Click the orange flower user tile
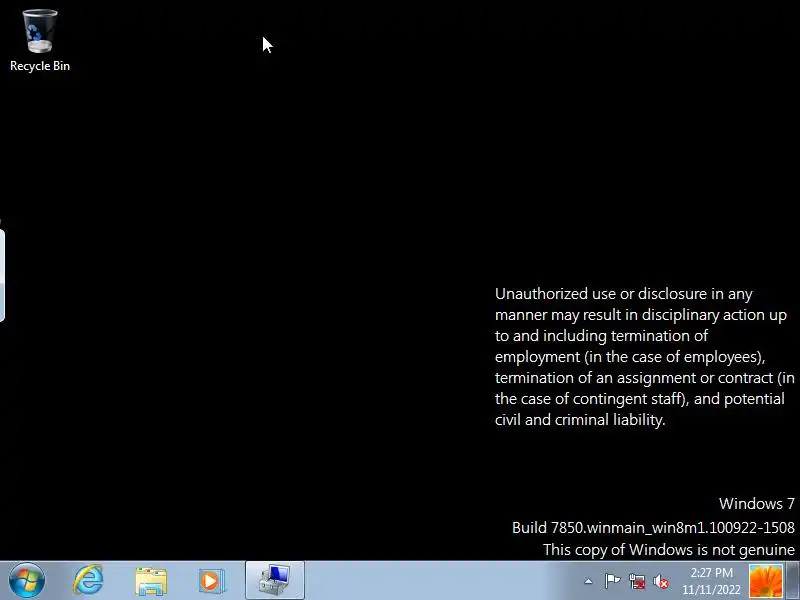 766,581
